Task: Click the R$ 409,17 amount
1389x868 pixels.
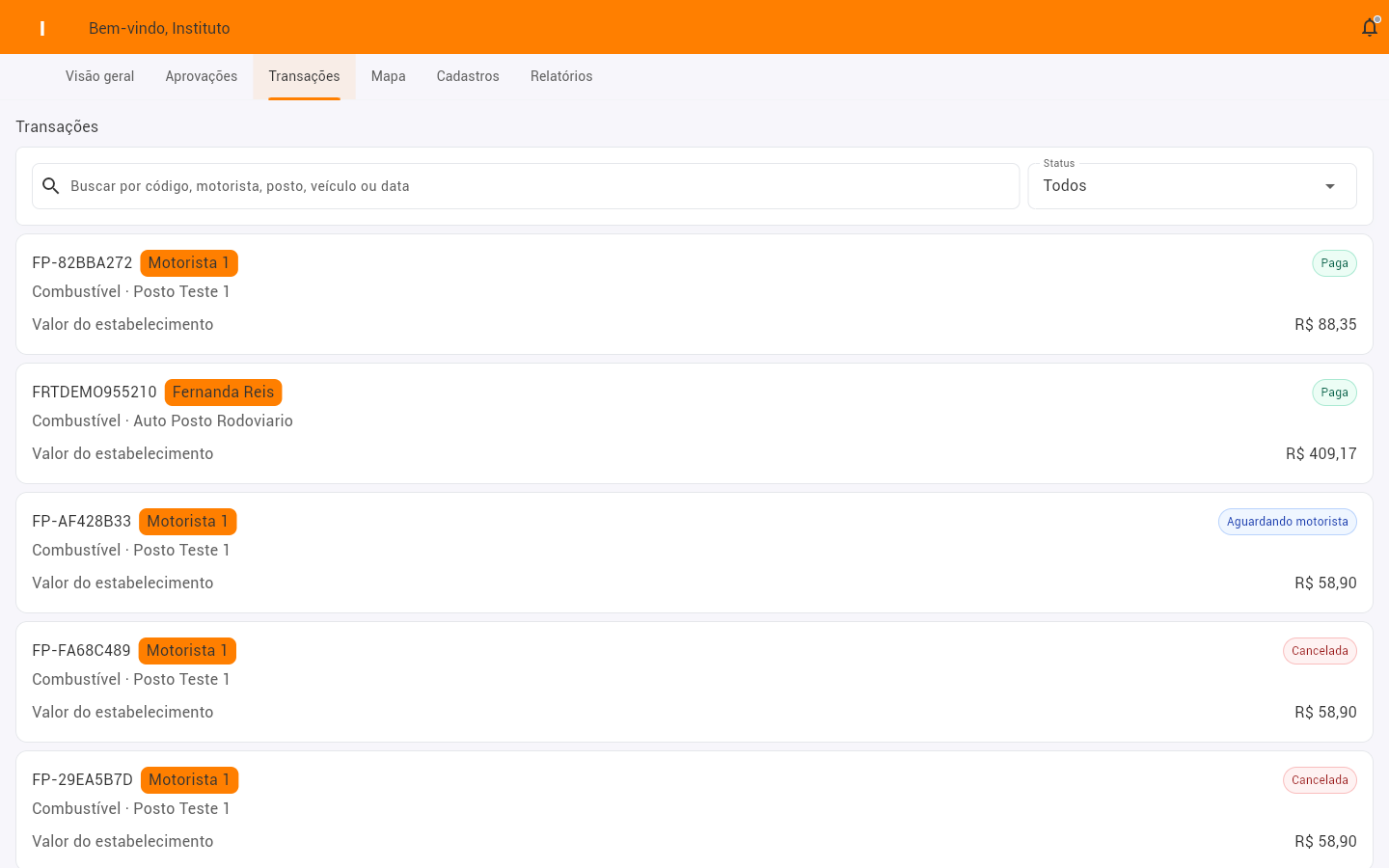Action: [x=1321, y=454]
